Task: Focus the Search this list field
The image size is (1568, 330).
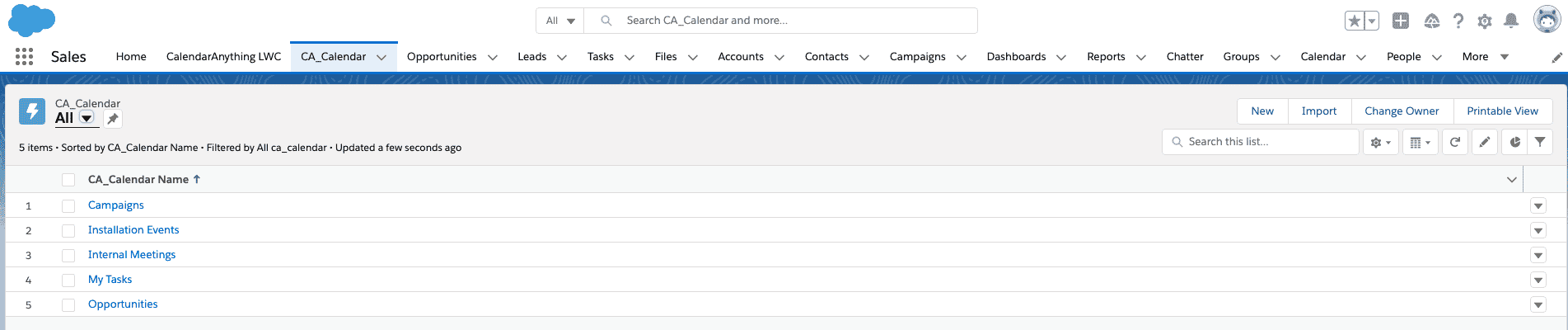Action: (1261, 142)
